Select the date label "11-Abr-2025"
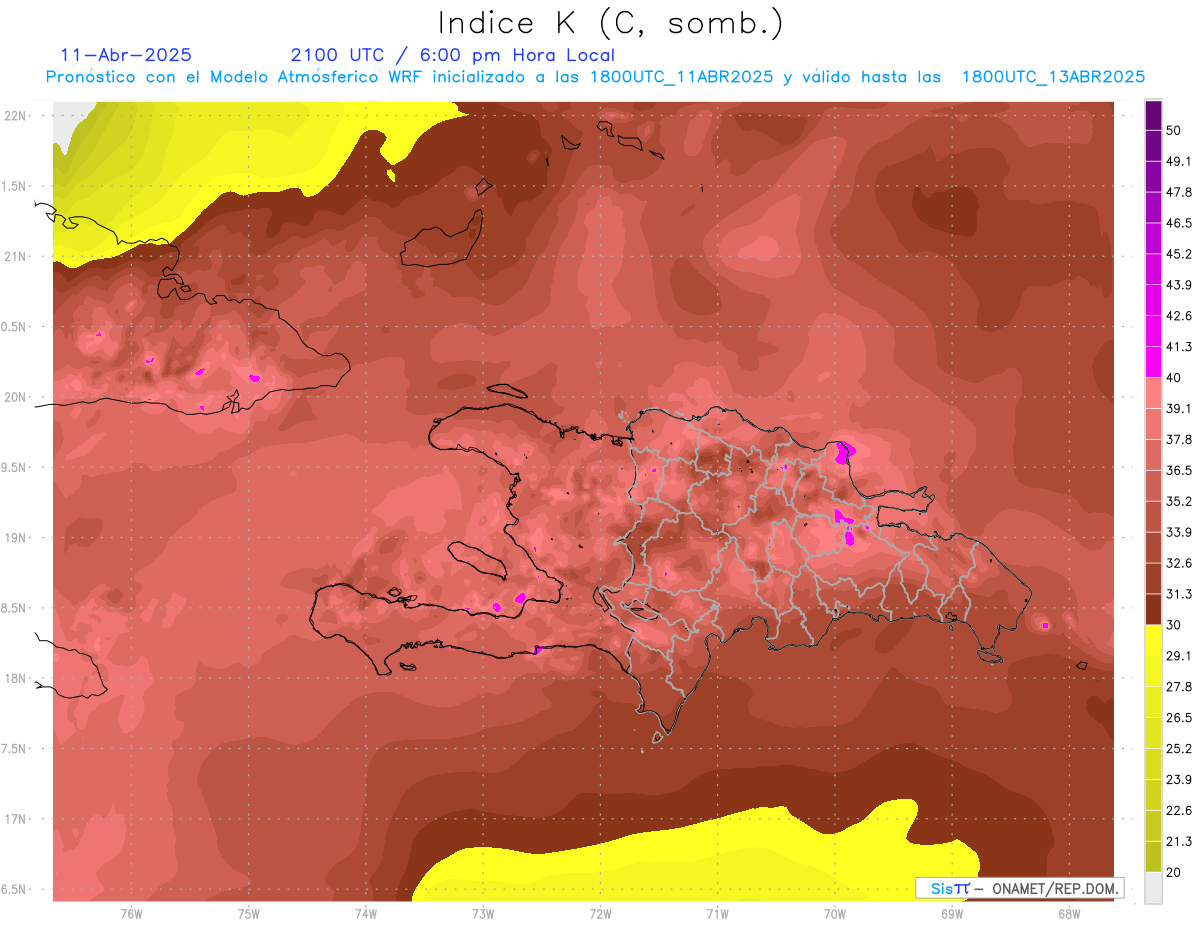 [126, 55]
